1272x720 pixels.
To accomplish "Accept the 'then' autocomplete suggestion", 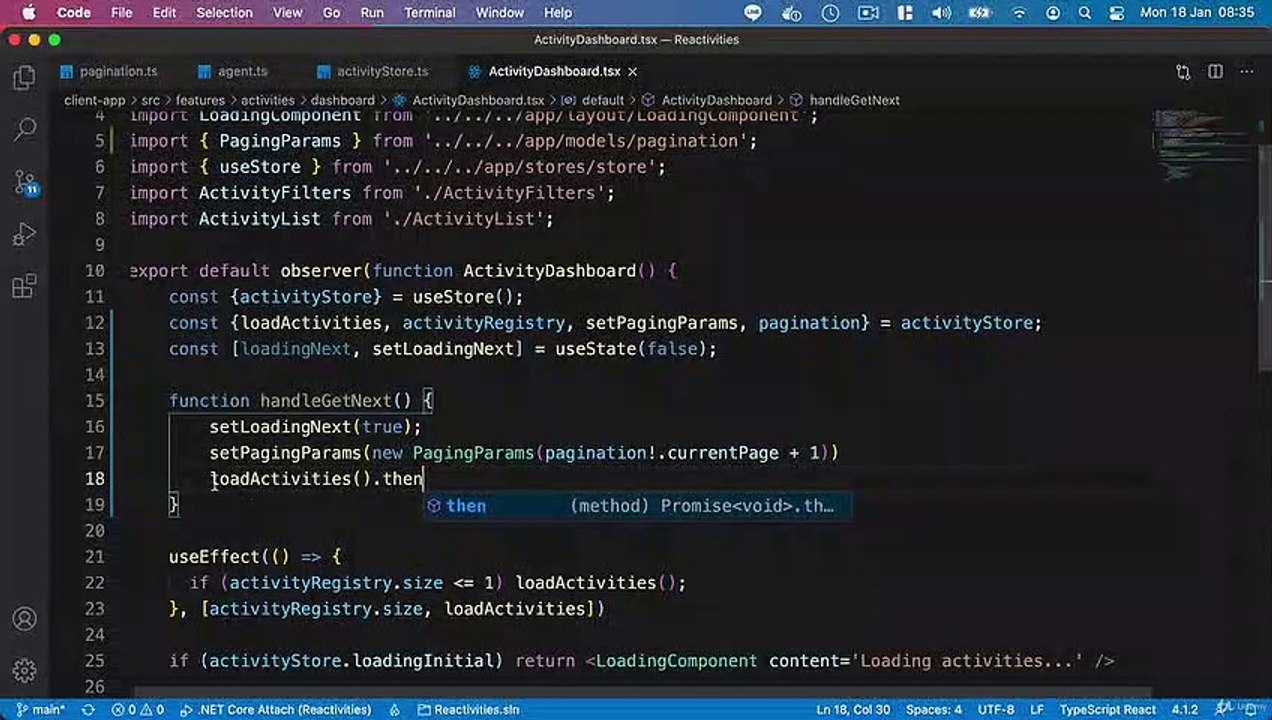I will coord(638,506).
